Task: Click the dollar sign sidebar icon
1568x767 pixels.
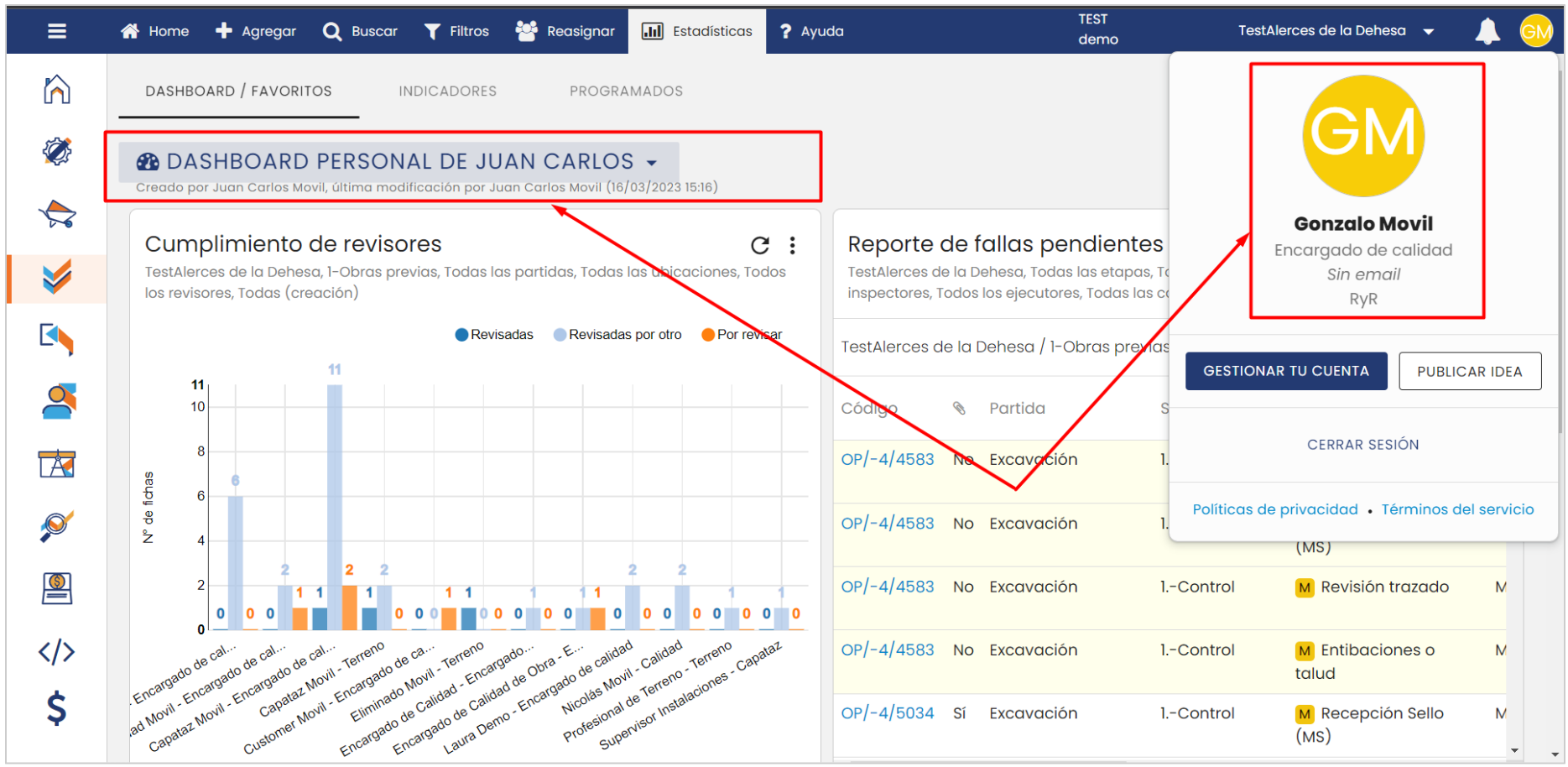Action: pyautogui.click(x=57, y=709)
